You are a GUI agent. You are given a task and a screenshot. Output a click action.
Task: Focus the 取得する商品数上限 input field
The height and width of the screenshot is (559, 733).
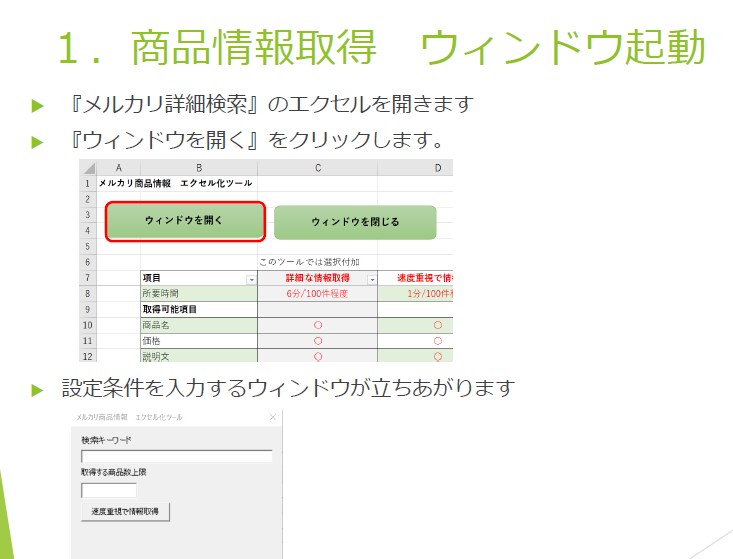109,490
